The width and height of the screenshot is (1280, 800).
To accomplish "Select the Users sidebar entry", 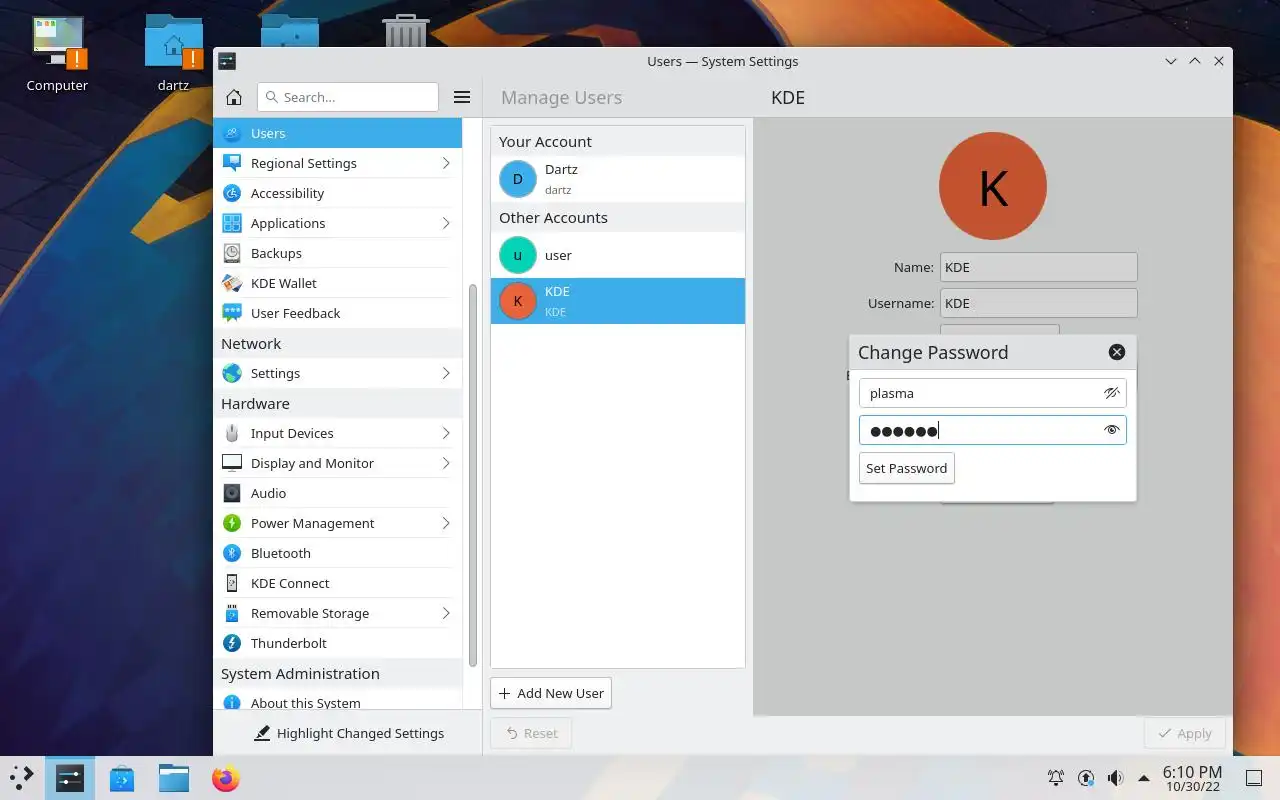I will click(338, 133).
